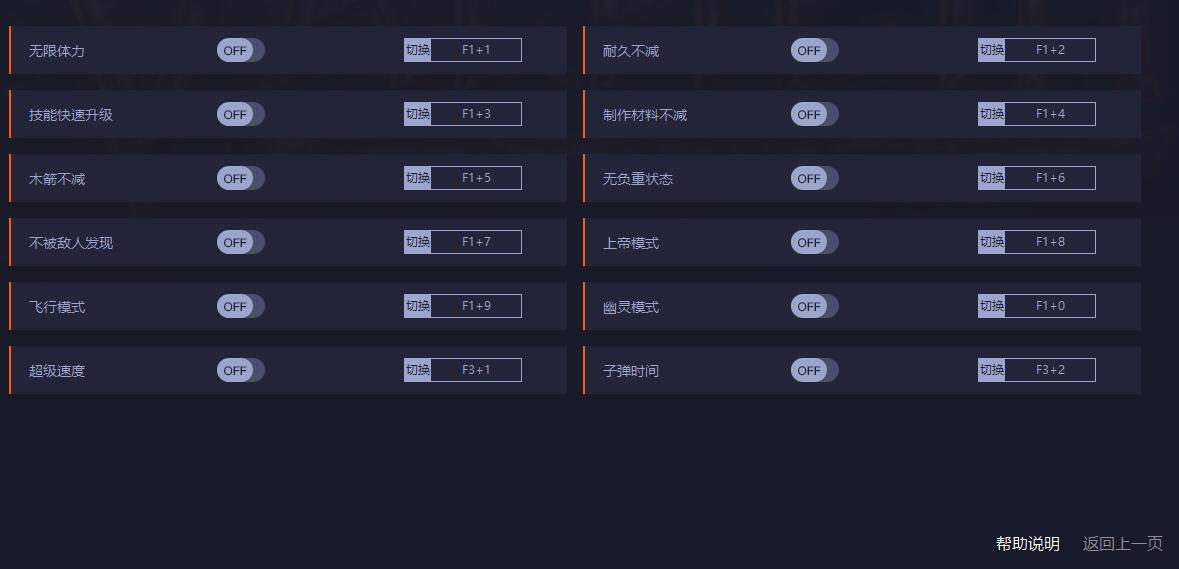Screen dimensions: 1179x569
Task: Click 返回上一页 to go back
Action: [1123, 543]
